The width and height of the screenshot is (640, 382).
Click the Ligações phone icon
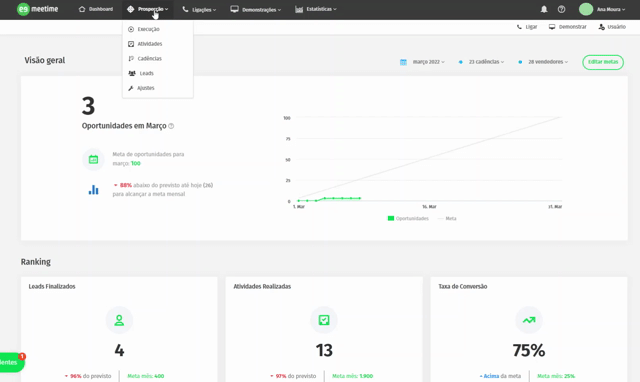[x=185, y=9]
